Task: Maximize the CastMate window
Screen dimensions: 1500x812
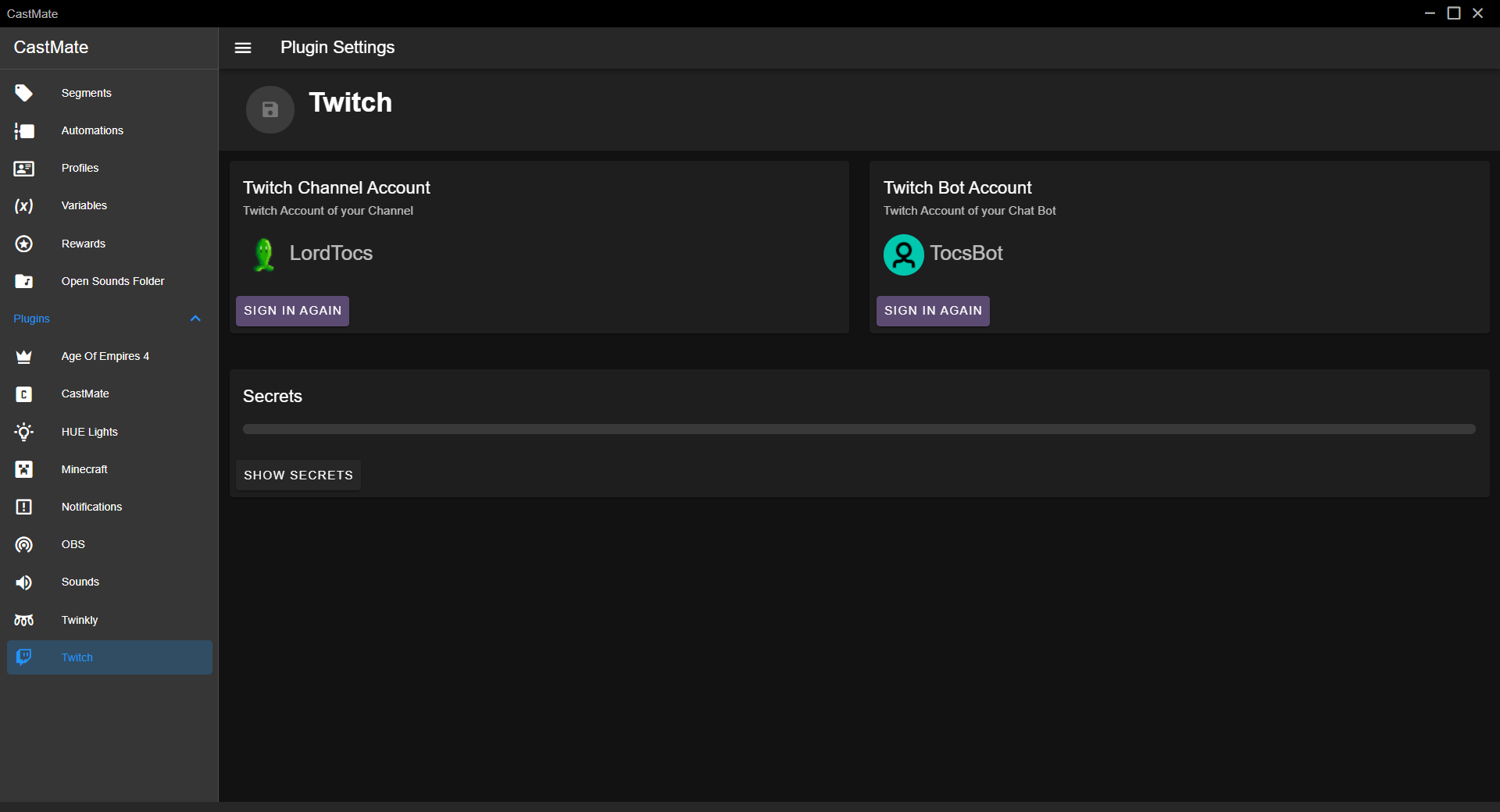Action: point(1454,13)
